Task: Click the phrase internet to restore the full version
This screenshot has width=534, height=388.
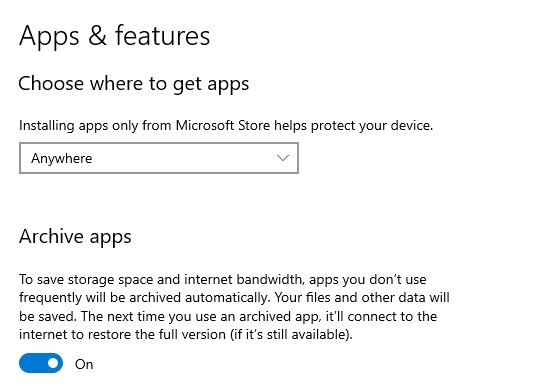Action: click(123, 335)
